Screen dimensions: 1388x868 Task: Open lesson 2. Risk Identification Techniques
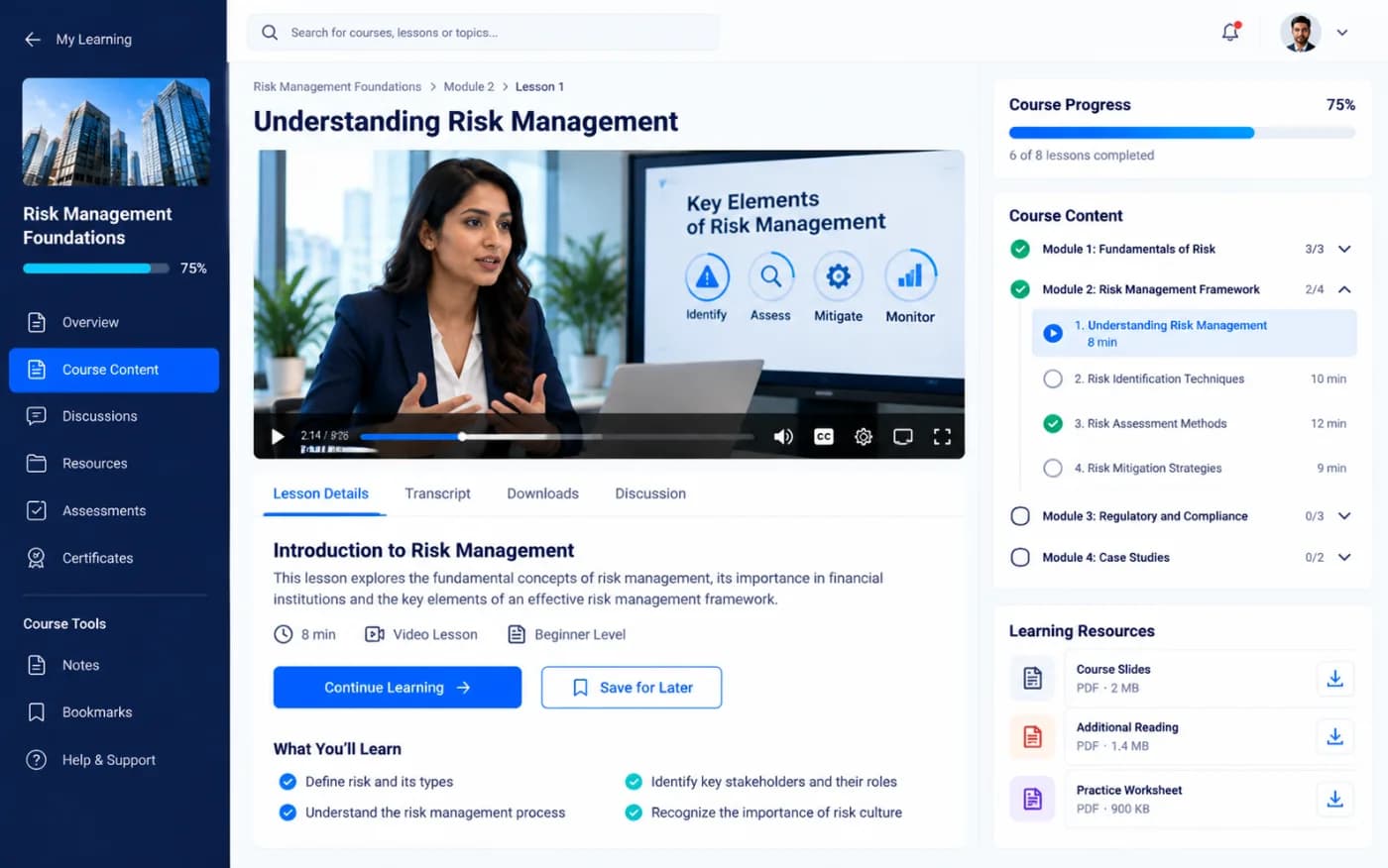click(1195, 379)
